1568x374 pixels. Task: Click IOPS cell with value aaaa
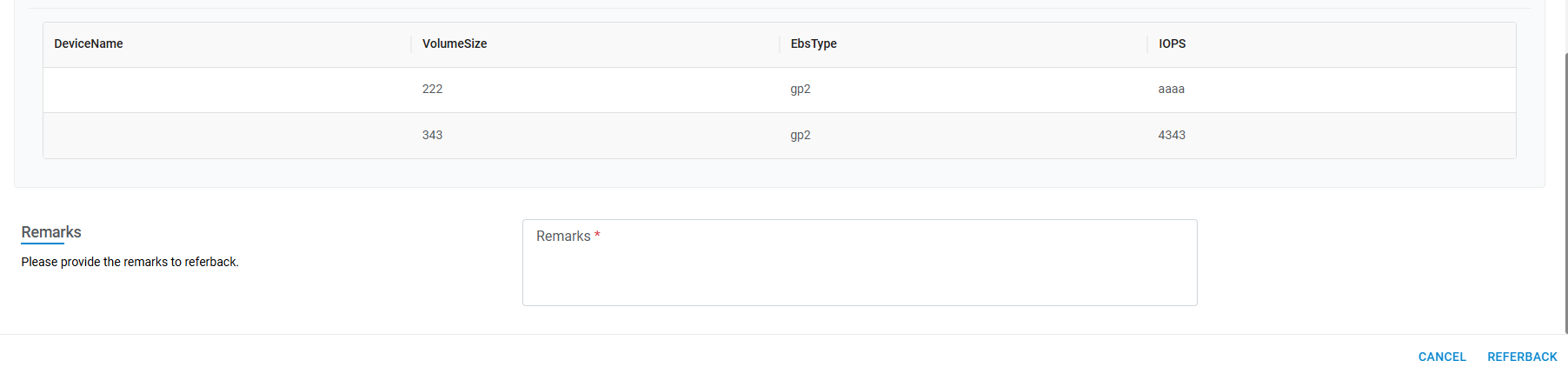point(1171,89)
